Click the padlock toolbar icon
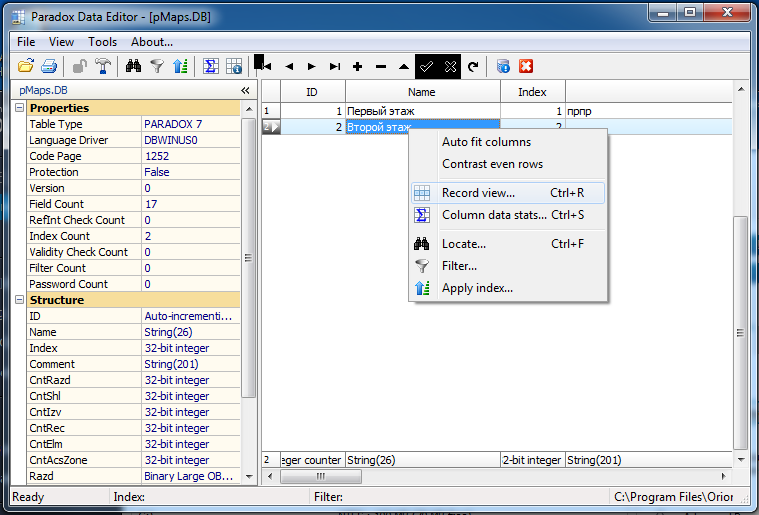The width and height of the screenshot is (759, 515). point(79,66)
